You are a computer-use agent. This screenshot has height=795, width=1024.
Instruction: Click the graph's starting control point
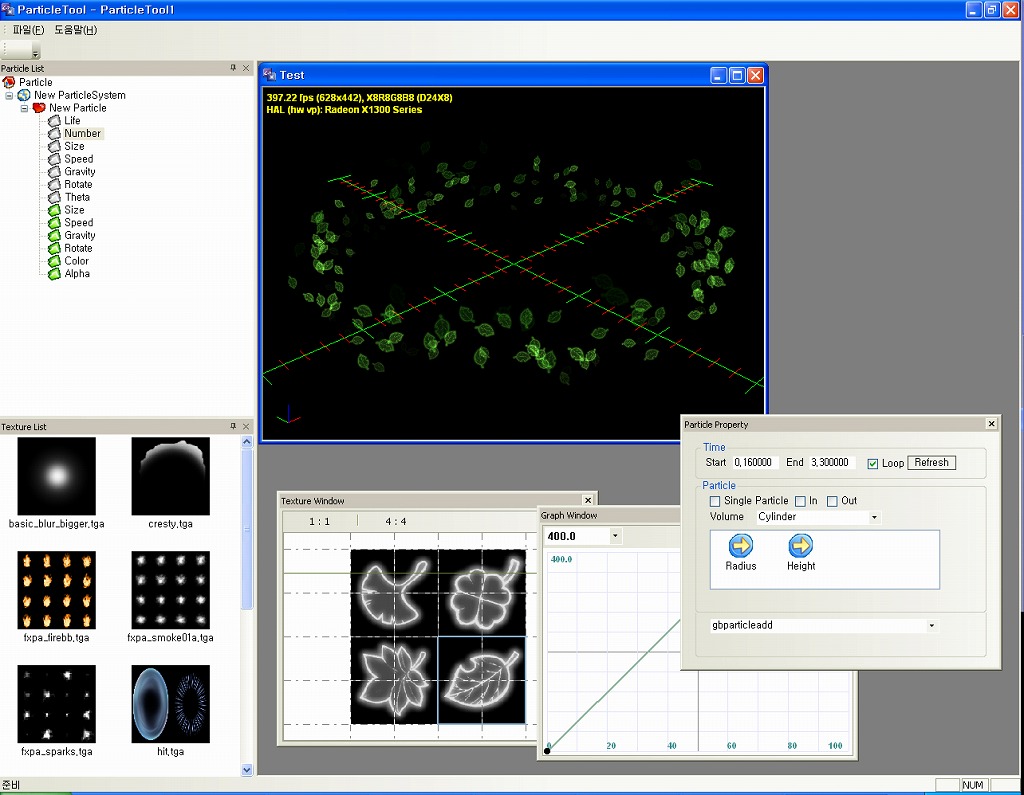click(x=547, y=750)
